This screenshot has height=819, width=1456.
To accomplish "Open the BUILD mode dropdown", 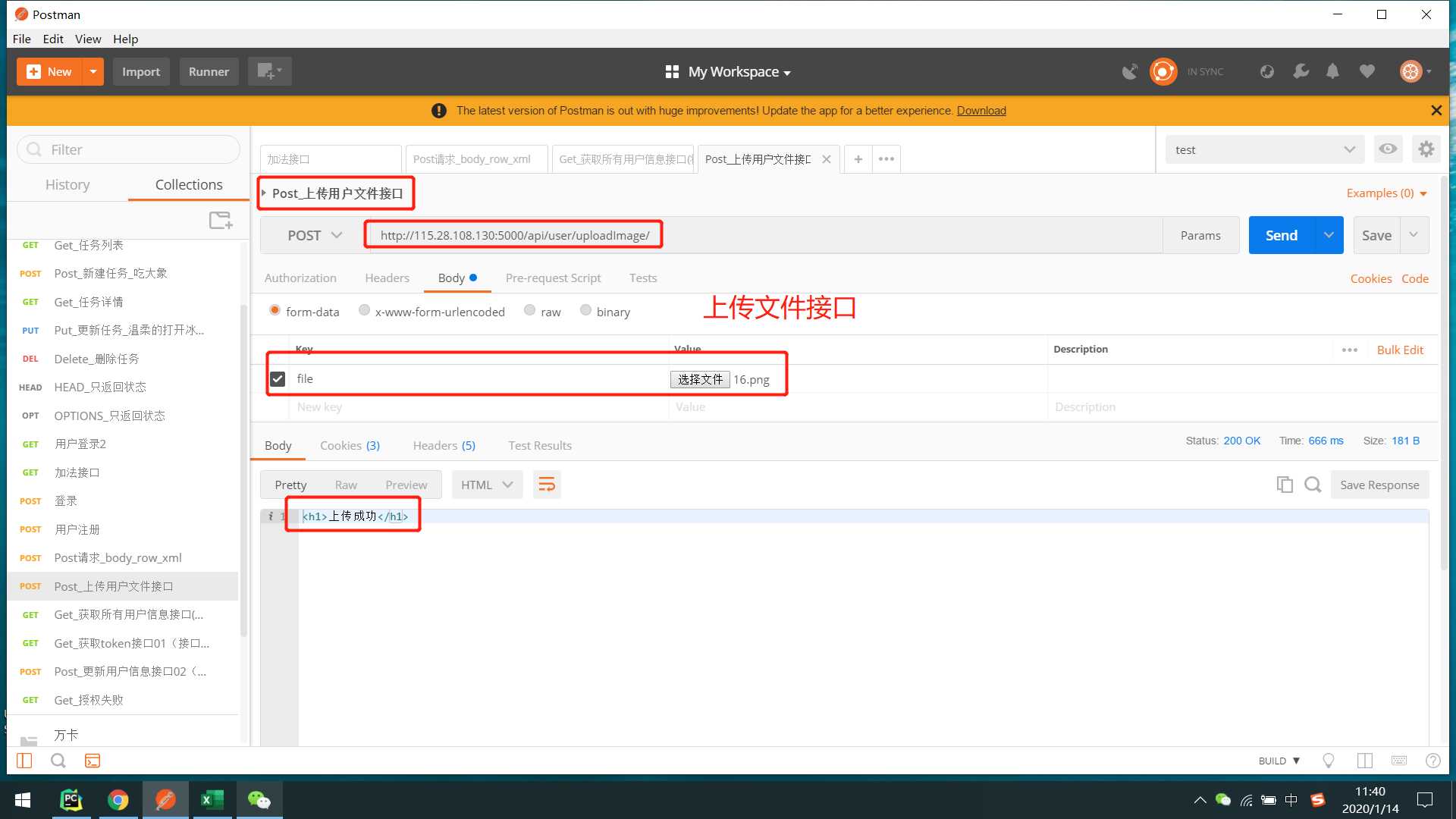I will click(x=1279, y=761).
